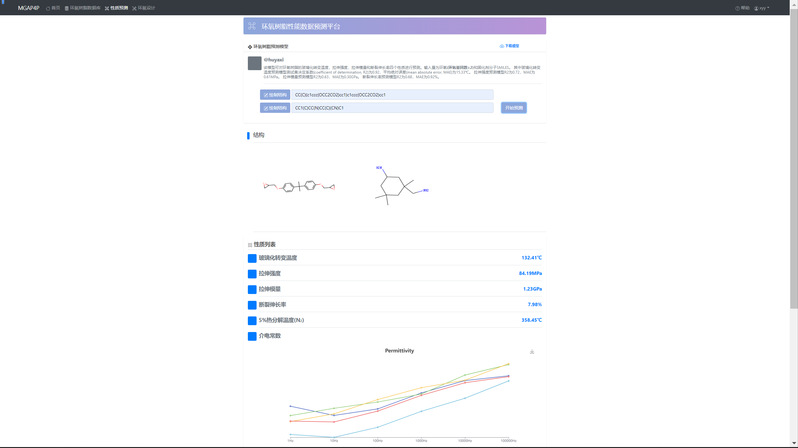The height and width of the screenshot is (448, 798).
Task: Click the 下载模型 download link
Action: click(510, 46)
